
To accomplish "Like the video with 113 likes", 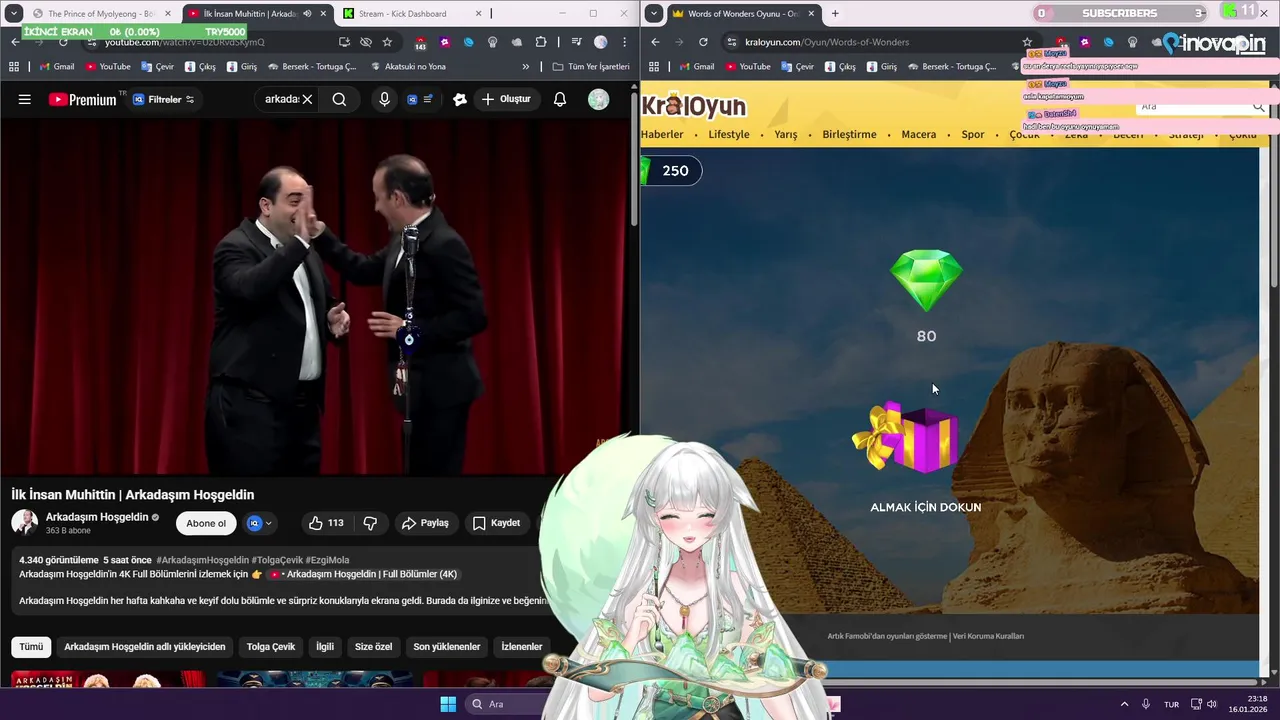I will click(x=326, y=523).
